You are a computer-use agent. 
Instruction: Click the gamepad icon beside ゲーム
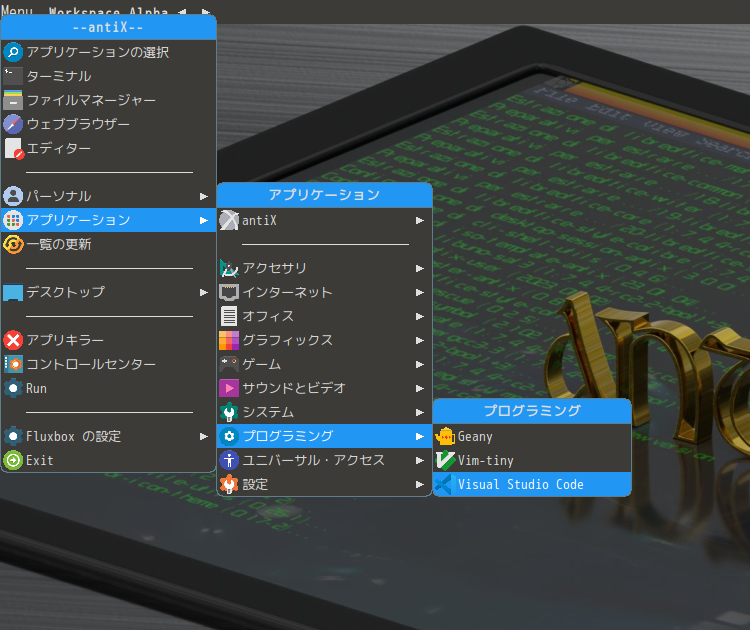[x=229, y=365]
